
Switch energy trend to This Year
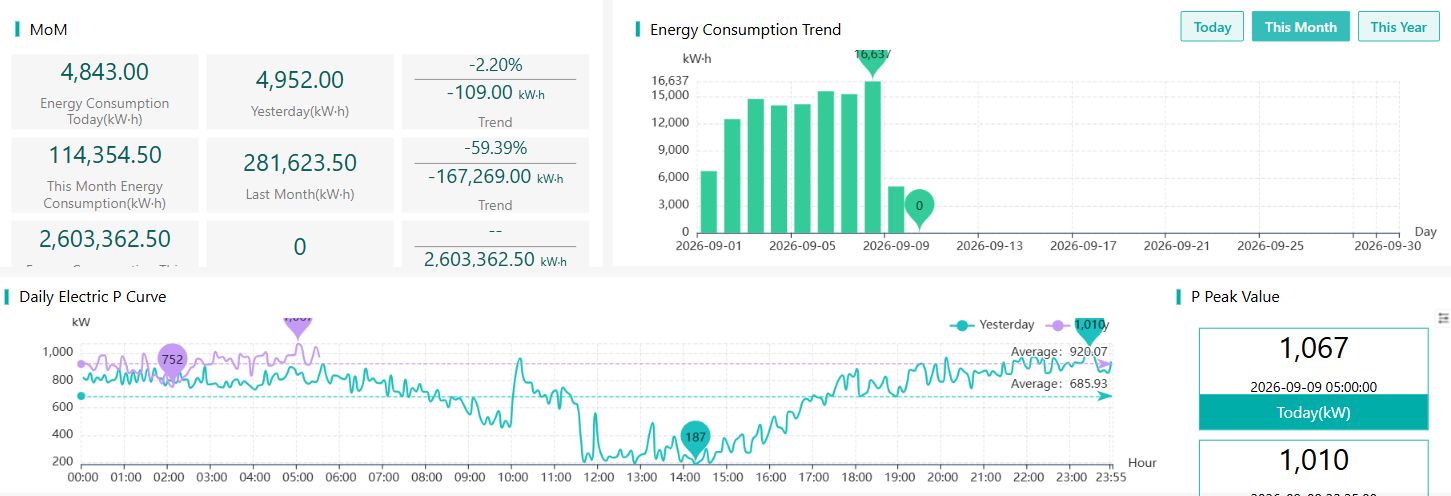1398,27
